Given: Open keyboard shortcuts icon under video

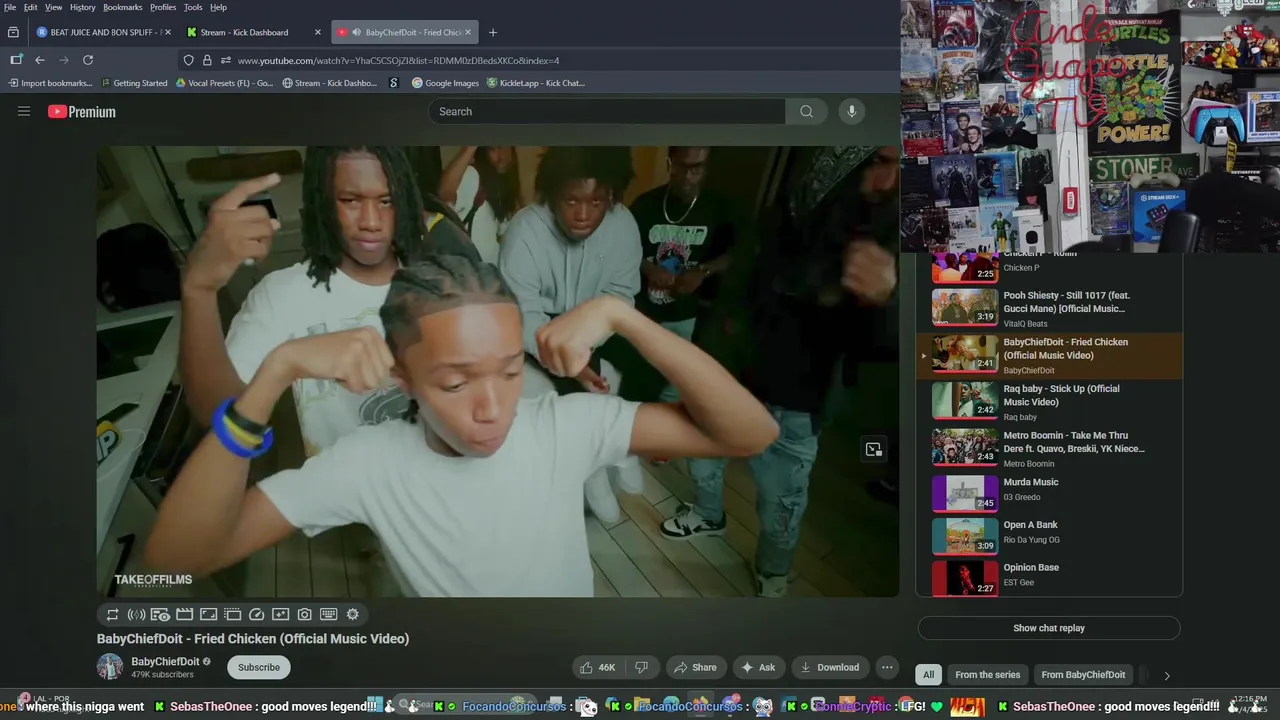Looking at the screenshot, I should [x=328, y=615].
